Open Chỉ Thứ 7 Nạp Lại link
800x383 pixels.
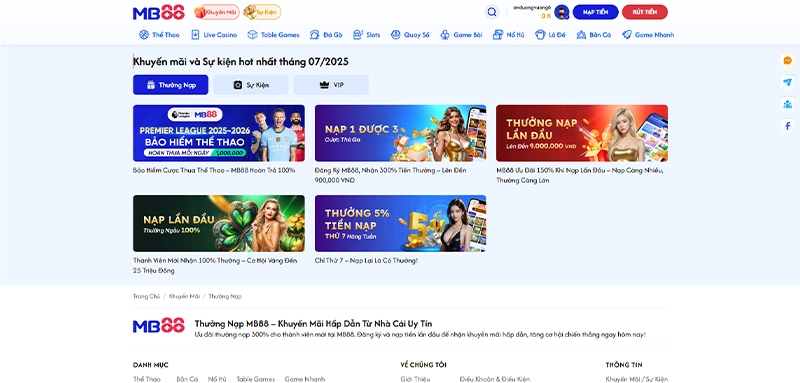tap(366, 261)
